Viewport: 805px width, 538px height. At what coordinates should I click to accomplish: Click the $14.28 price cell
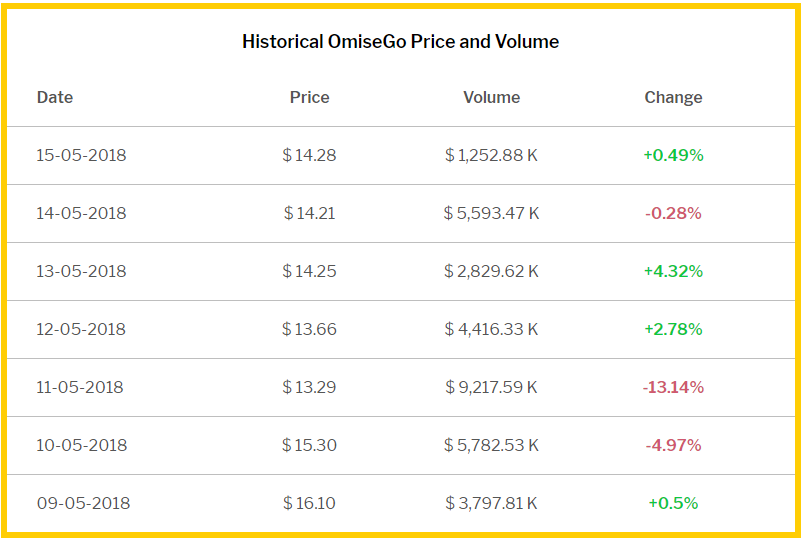(309, 155)
